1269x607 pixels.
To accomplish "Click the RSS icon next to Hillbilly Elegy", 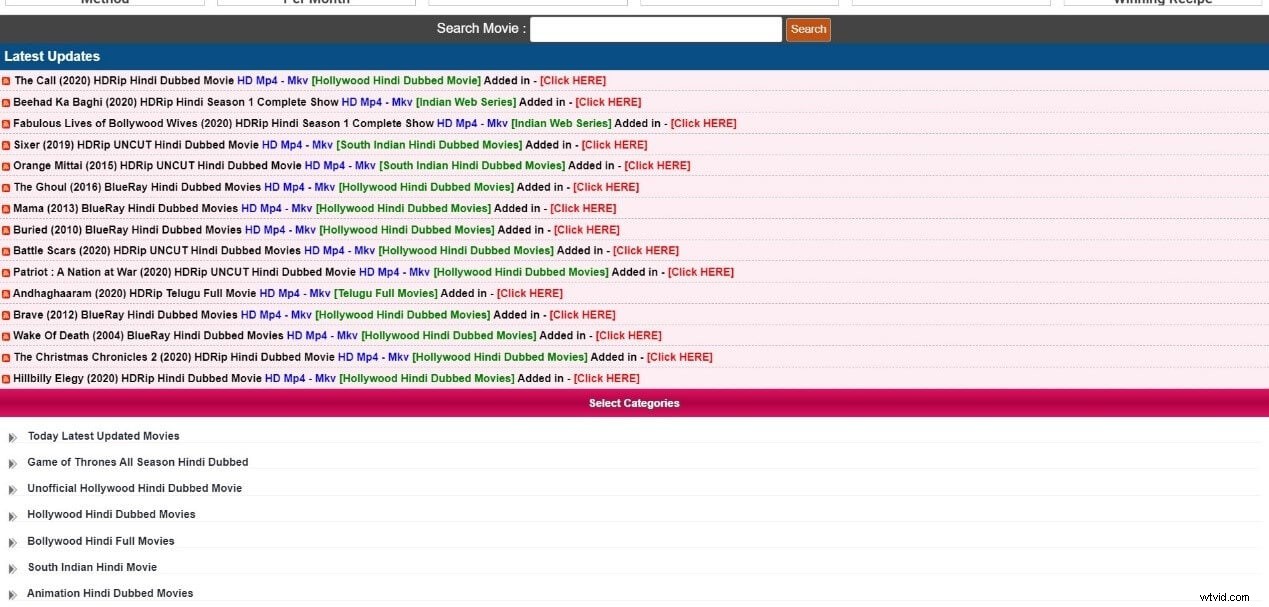I will (6, 378).
